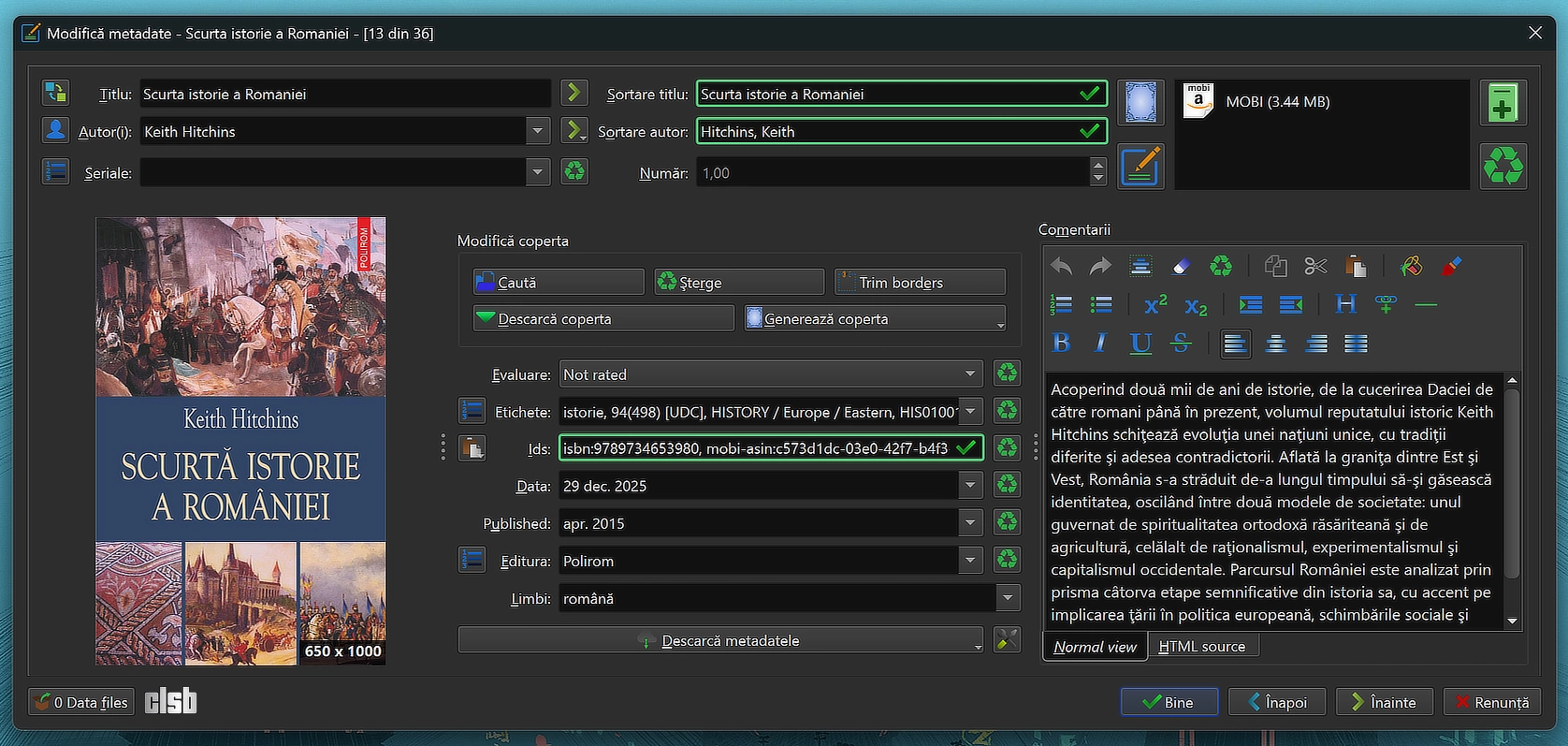
Task: Open the Editura publisher dropdown
Action: [970, 561]
